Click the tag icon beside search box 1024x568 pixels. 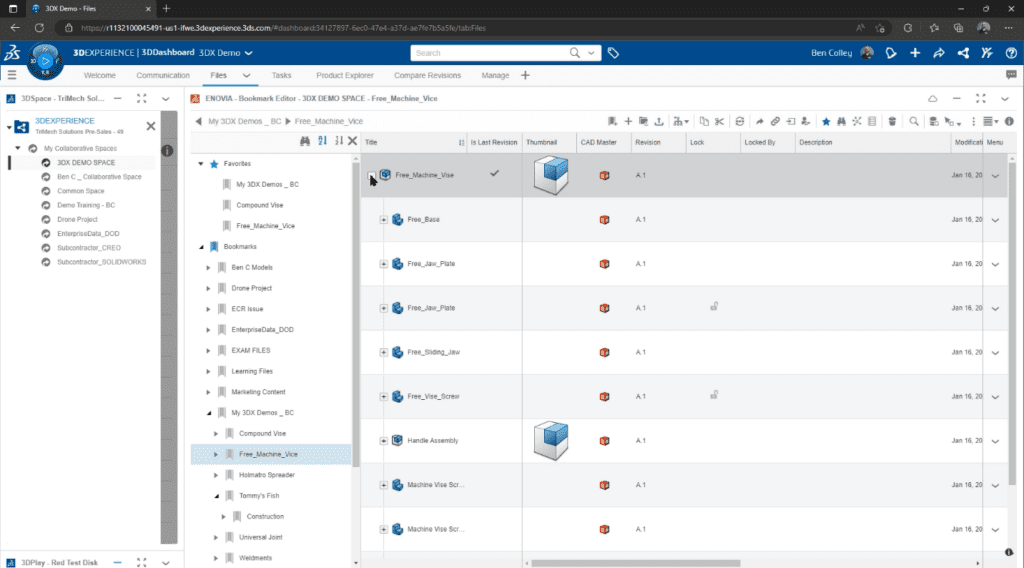[x=613, y=53]
